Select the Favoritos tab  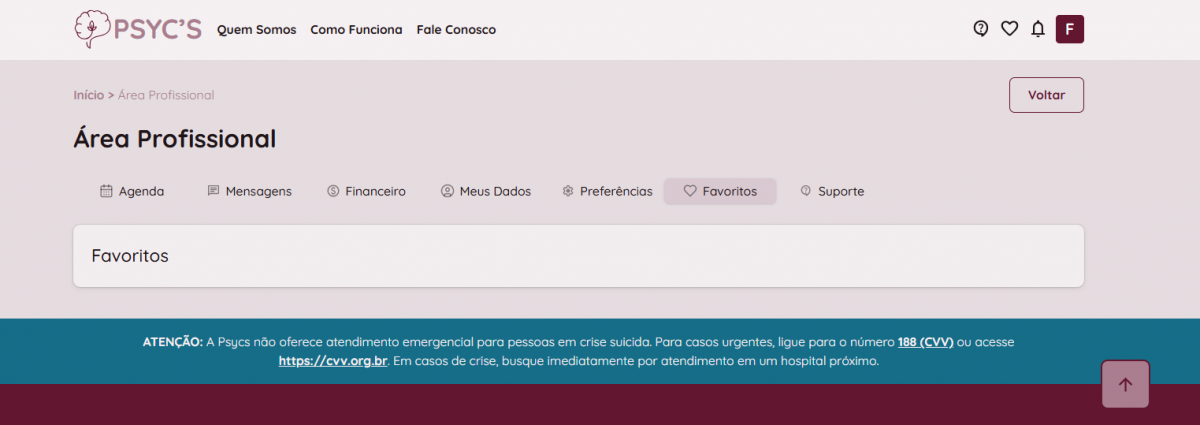point(720,191)
